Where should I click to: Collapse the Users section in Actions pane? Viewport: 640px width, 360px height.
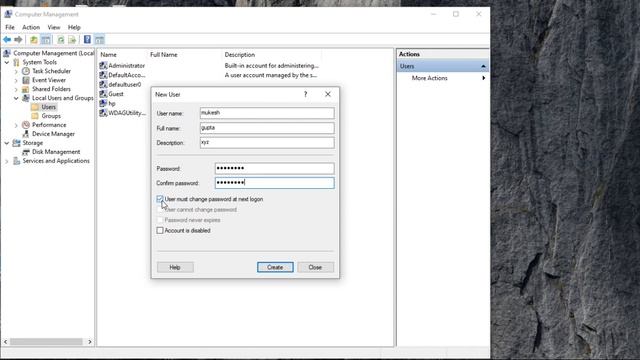(x=483, y=66)
